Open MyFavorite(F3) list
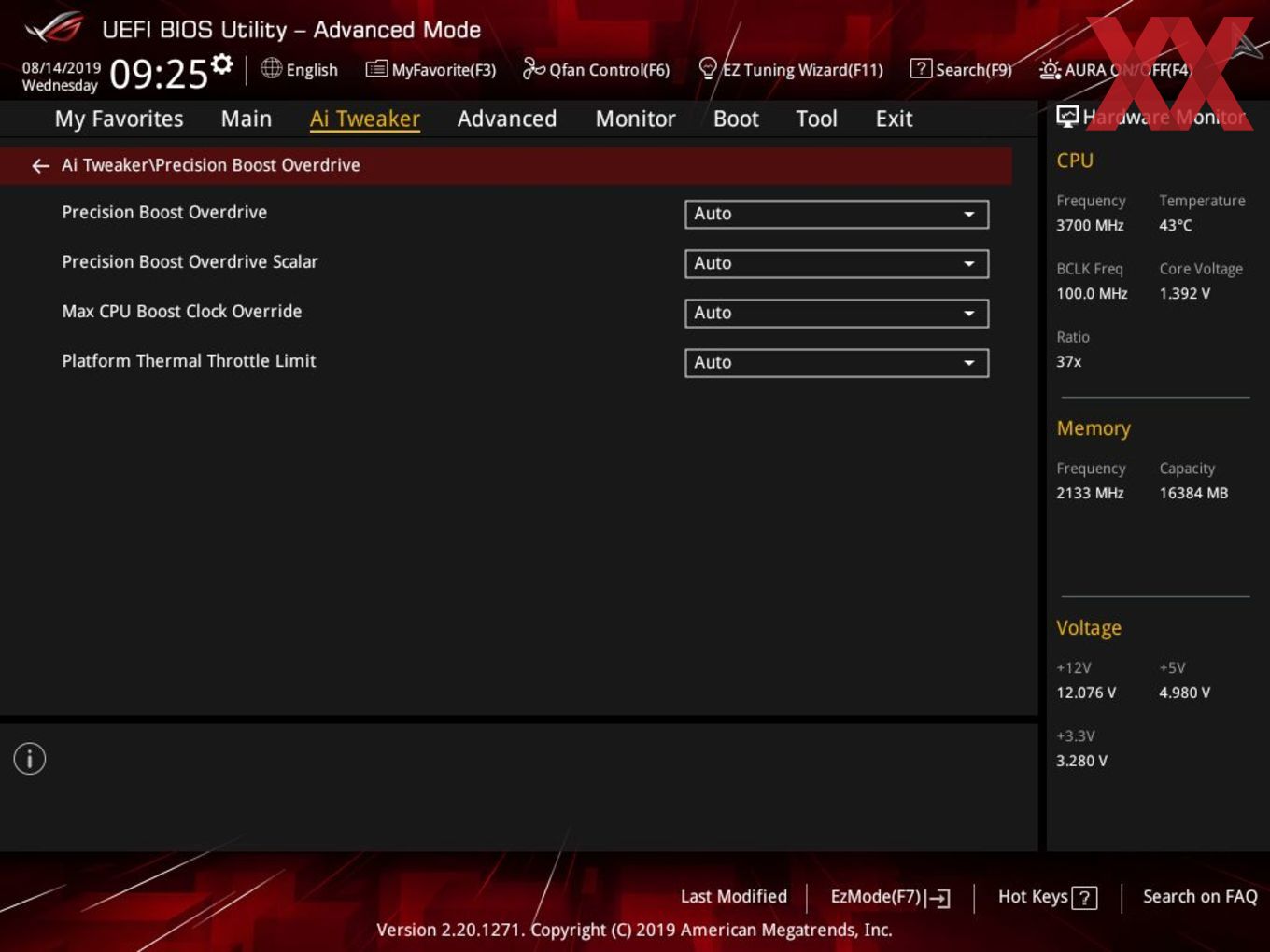The image size is (1270, 952). [430, 69]
